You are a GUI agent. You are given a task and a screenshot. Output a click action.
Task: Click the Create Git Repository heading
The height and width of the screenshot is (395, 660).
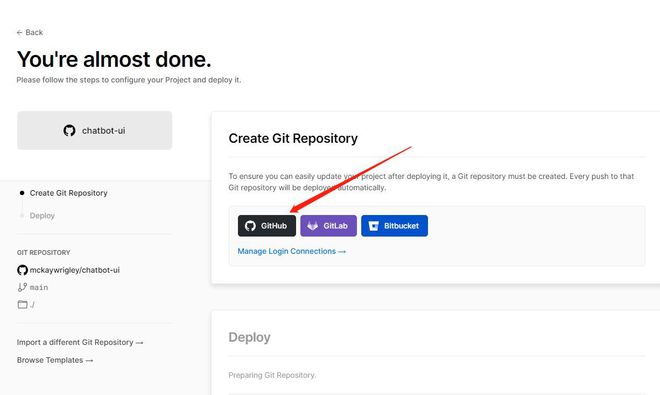pos(293,138)
